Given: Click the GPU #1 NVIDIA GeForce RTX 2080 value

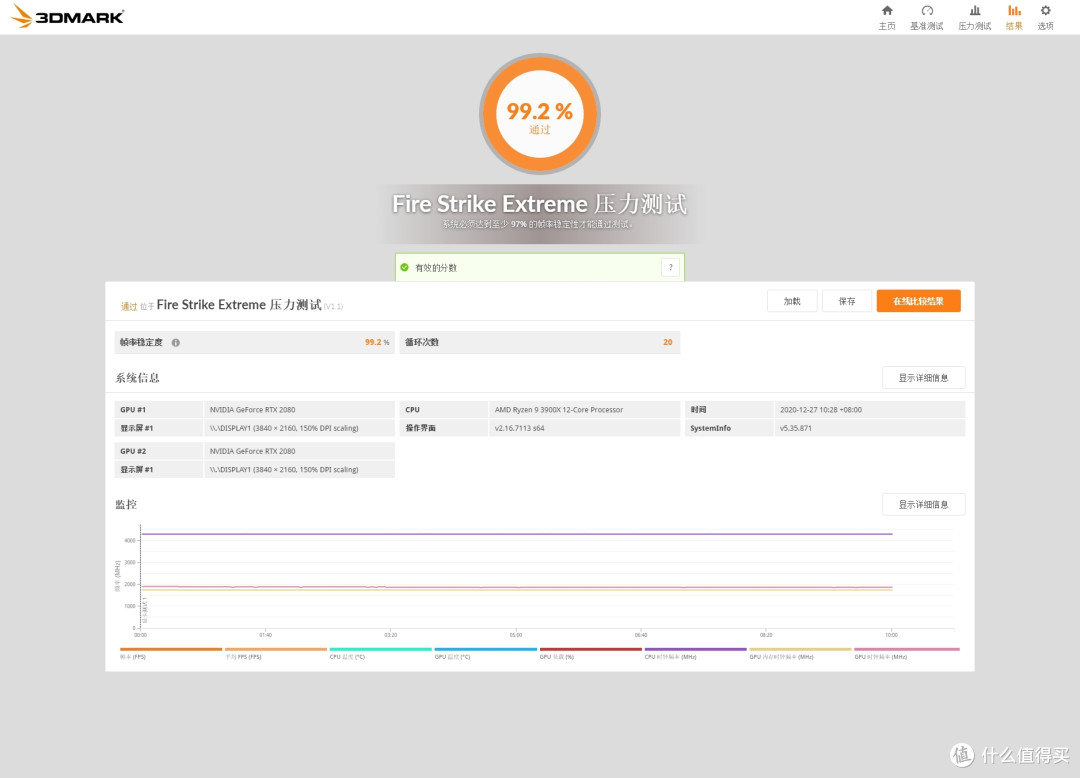Looking at the screenshot, I should [252, 410].
